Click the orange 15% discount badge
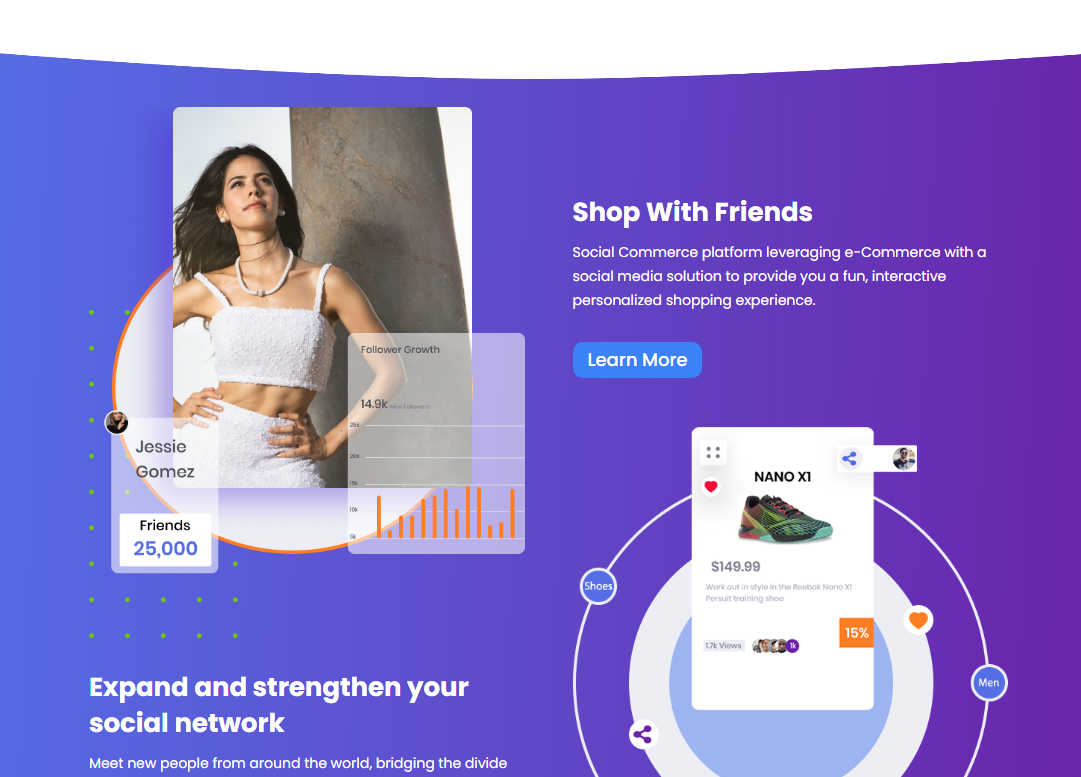This screenshot has width=1081, height=777. point(856,632)
